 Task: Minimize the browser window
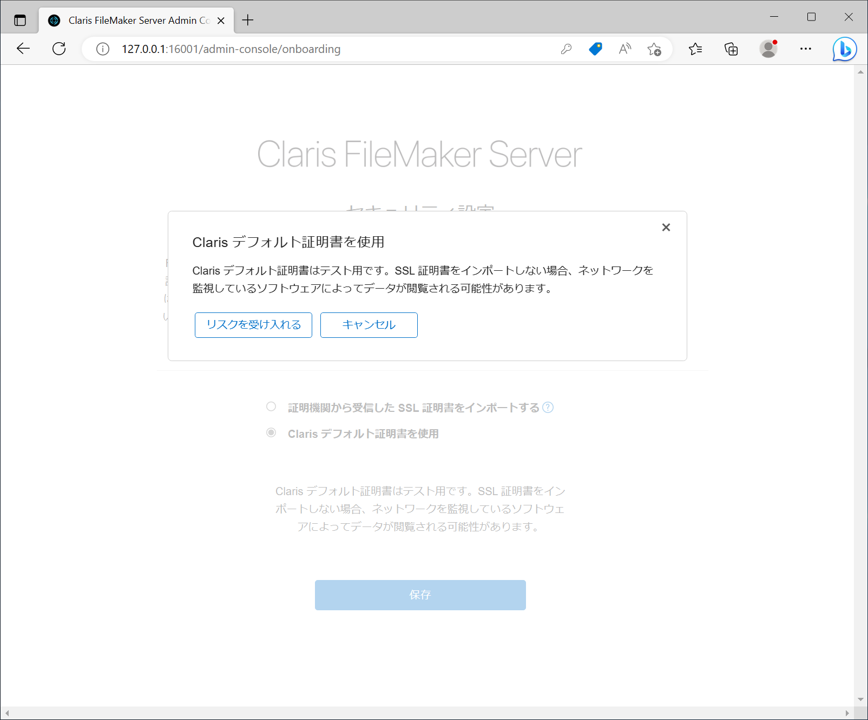pyautogui.click(x=774, y=17)
